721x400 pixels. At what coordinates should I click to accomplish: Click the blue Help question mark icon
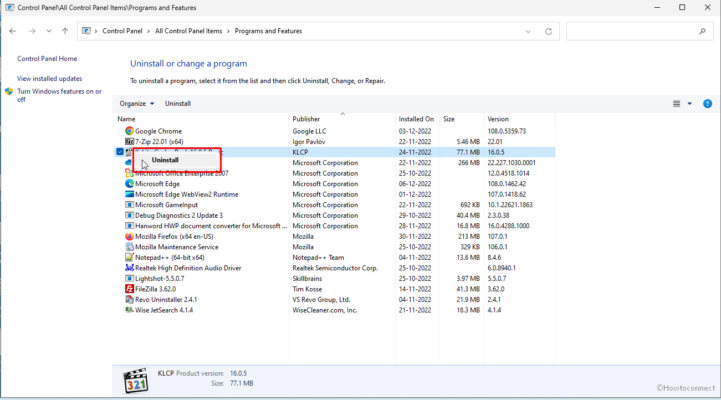coord(707,104)
